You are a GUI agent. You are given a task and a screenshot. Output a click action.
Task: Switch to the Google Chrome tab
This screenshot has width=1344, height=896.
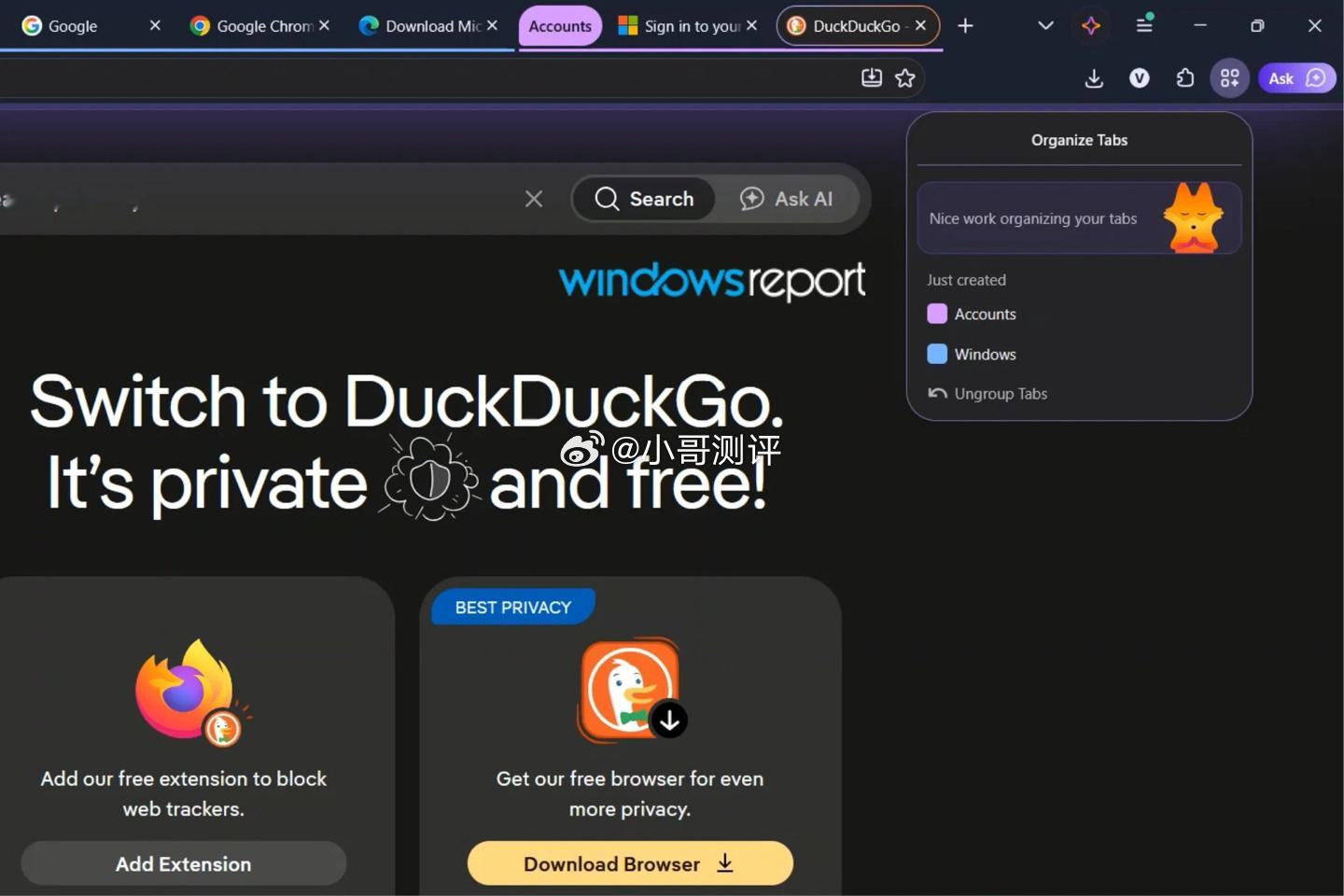point(259,26)
